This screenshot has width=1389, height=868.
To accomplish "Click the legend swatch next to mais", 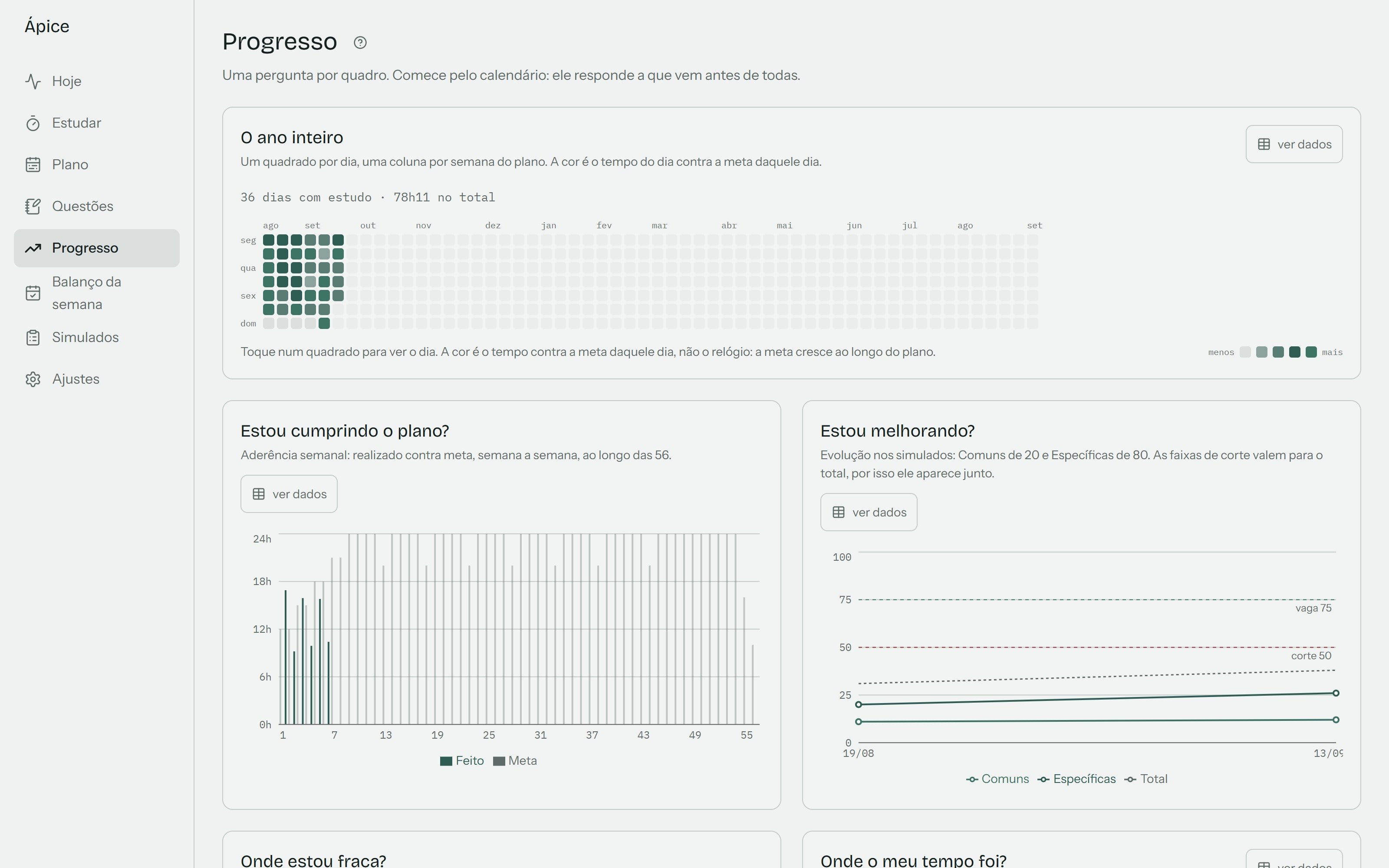I will (1311, 352).
